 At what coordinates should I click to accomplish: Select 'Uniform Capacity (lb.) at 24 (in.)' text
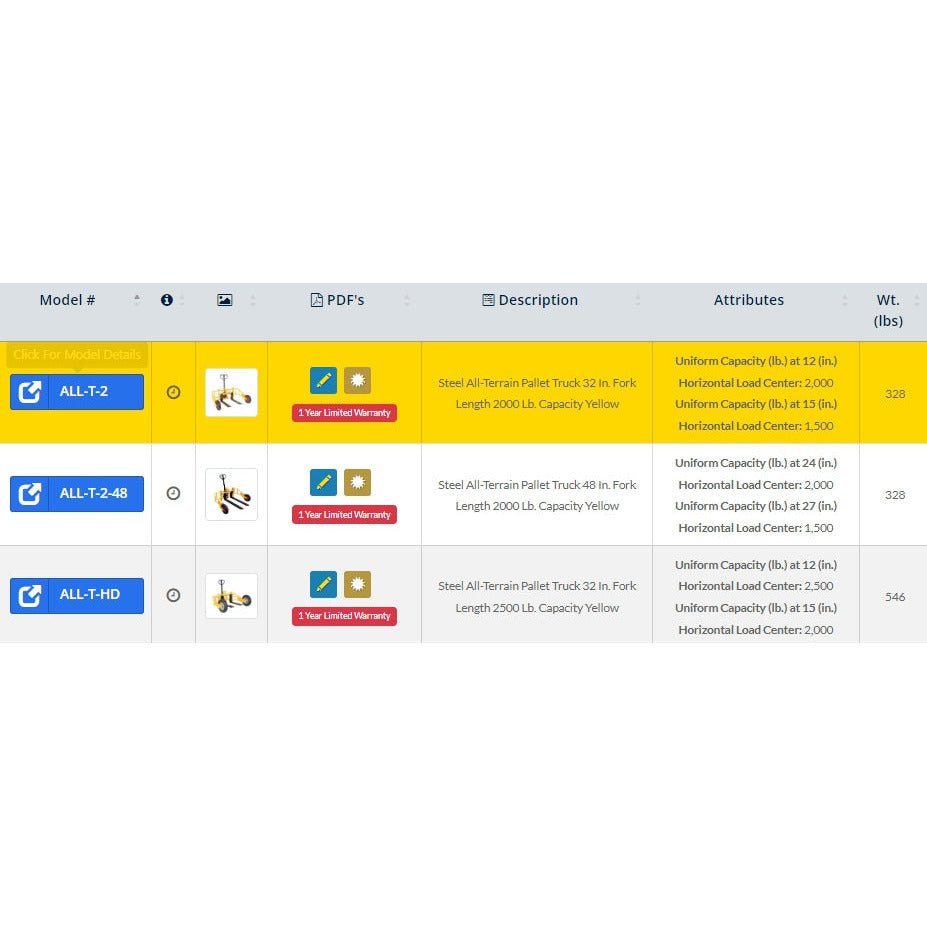pyautogui.click(x=756, y=463)
